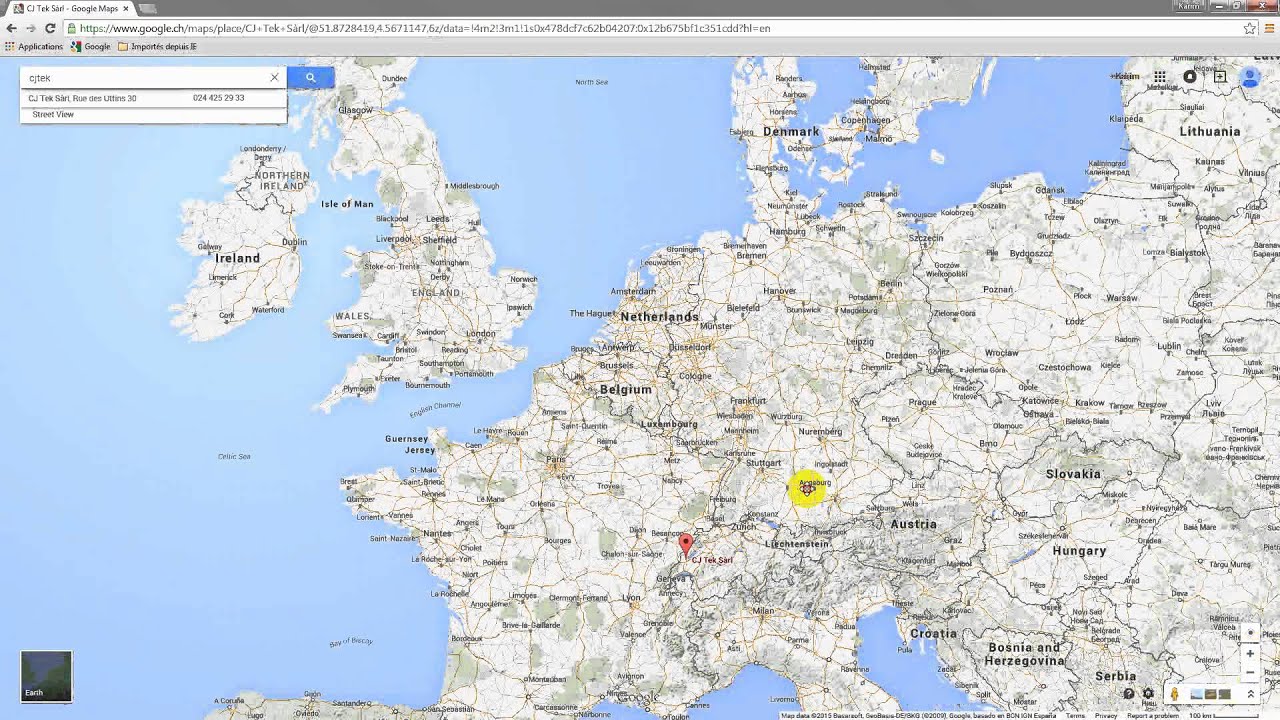Click the secure HTTPS padlock icon
Screen dimensions: 1280x720
(72, 28)
